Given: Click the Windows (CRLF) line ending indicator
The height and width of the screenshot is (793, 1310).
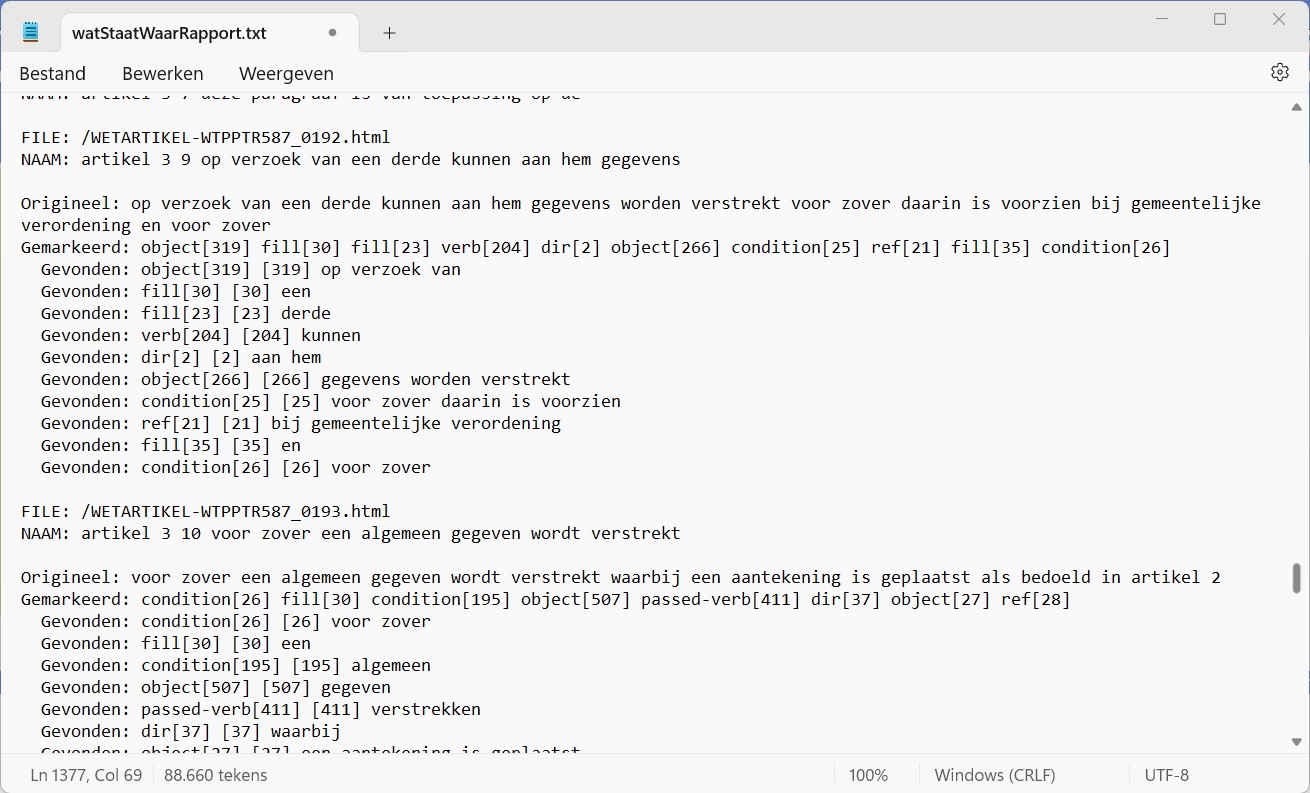Looking at the screenshot, I should 994,775.
